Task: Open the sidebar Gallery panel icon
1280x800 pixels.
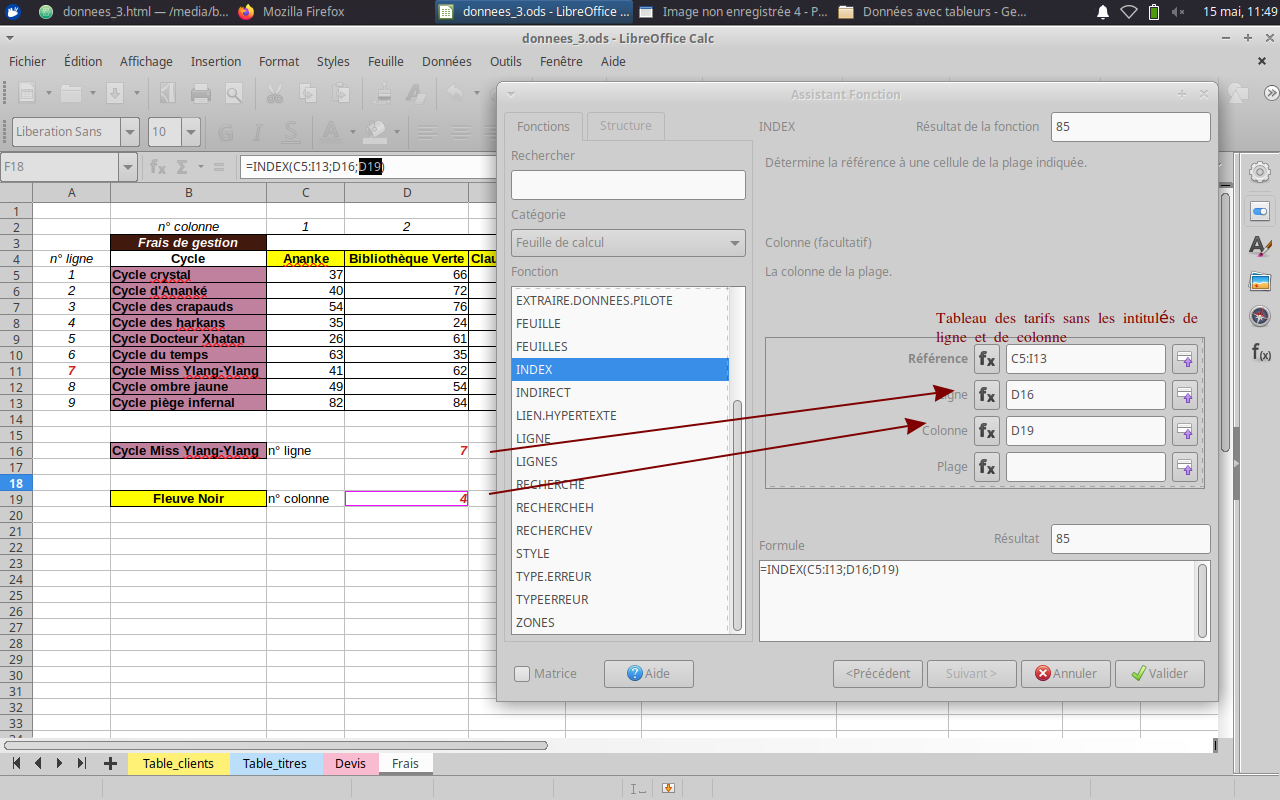Action: coord(1260,282)
